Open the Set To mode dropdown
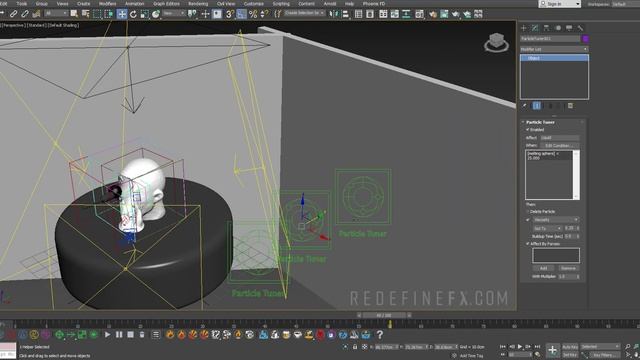 [548, 228]
